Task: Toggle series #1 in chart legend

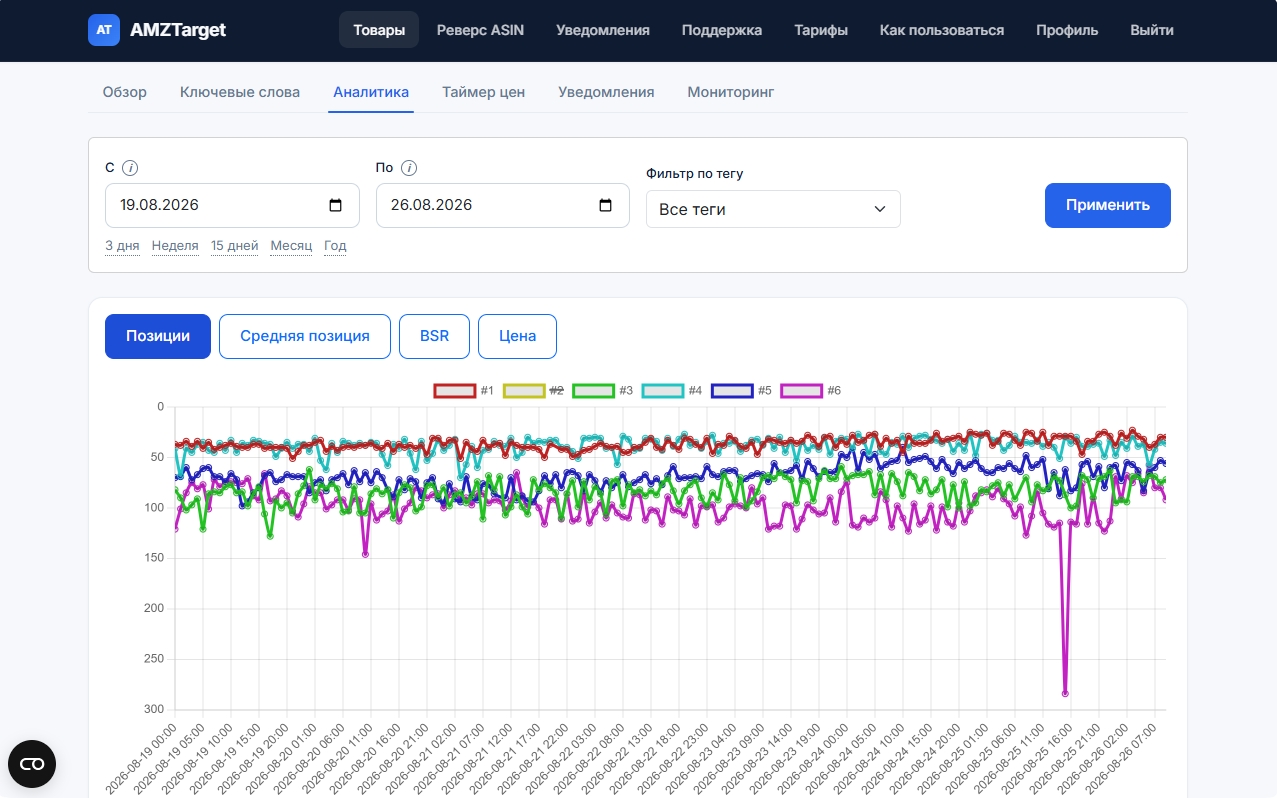Action: 464,390
